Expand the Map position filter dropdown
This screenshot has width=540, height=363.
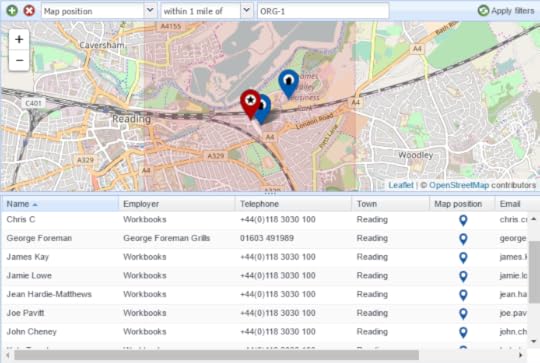(150, 11)
